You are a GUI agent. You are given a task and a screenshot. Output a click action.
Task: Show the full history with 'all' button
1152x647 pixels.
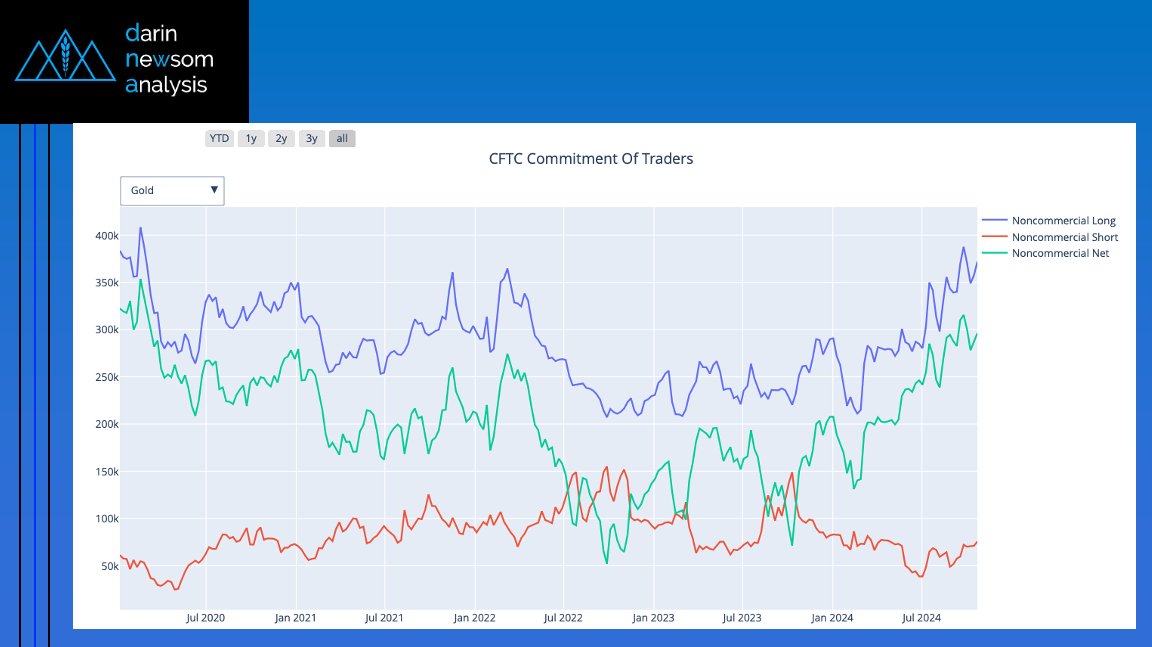tap(342, 139)
